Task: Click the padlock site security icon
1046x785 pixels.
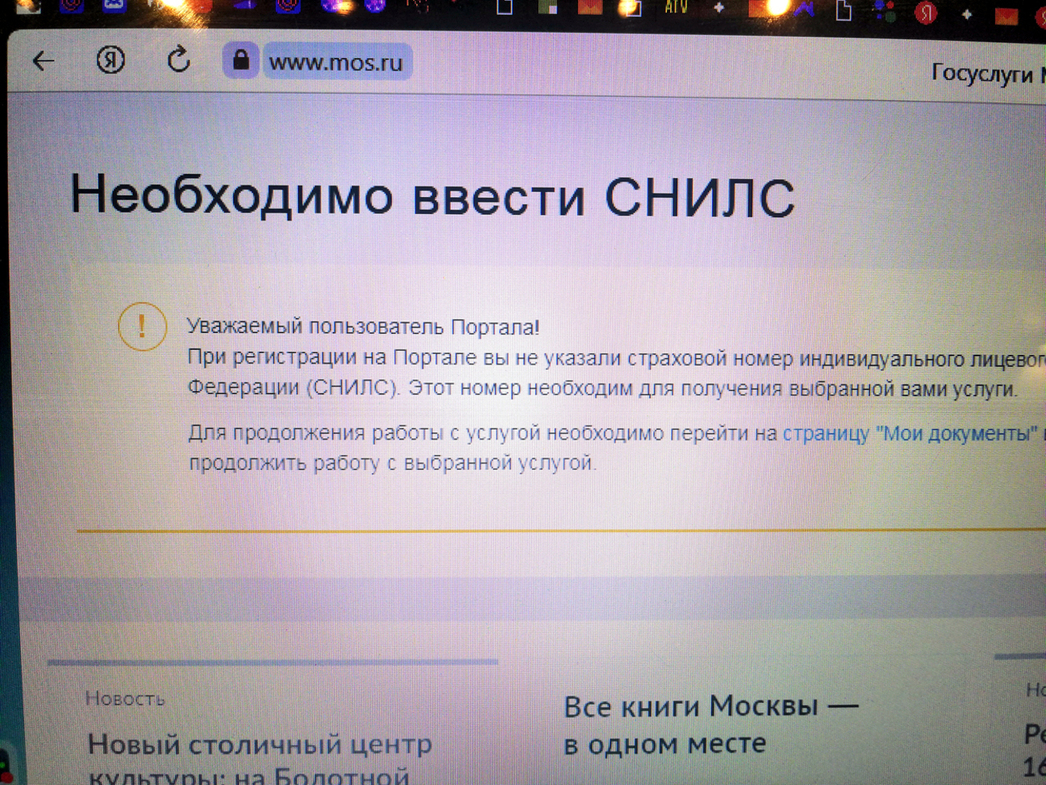Action: 241,61
